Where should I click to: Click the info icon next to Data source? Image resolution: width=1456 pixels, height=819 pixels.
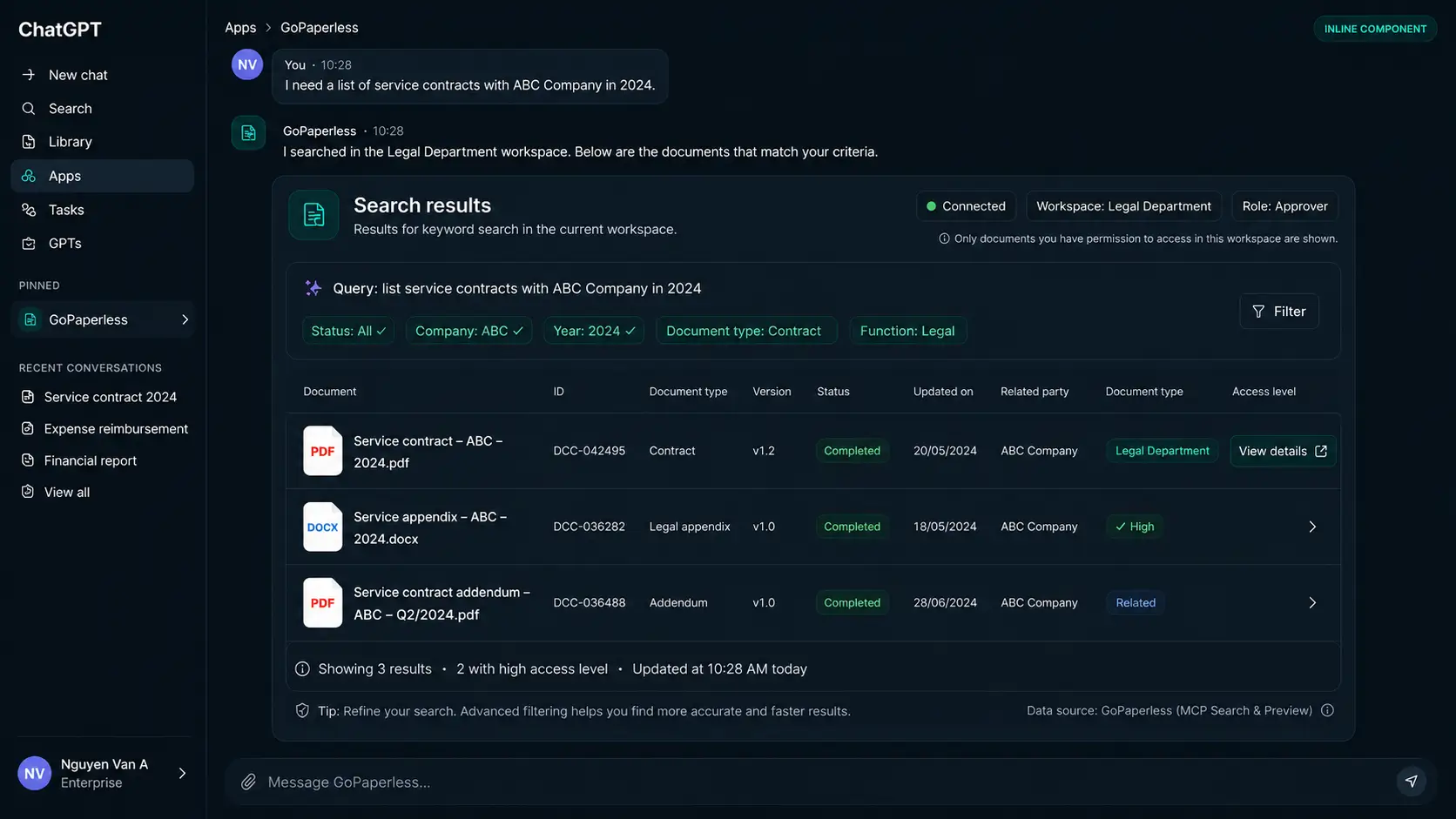click(x=1327, y=710)
